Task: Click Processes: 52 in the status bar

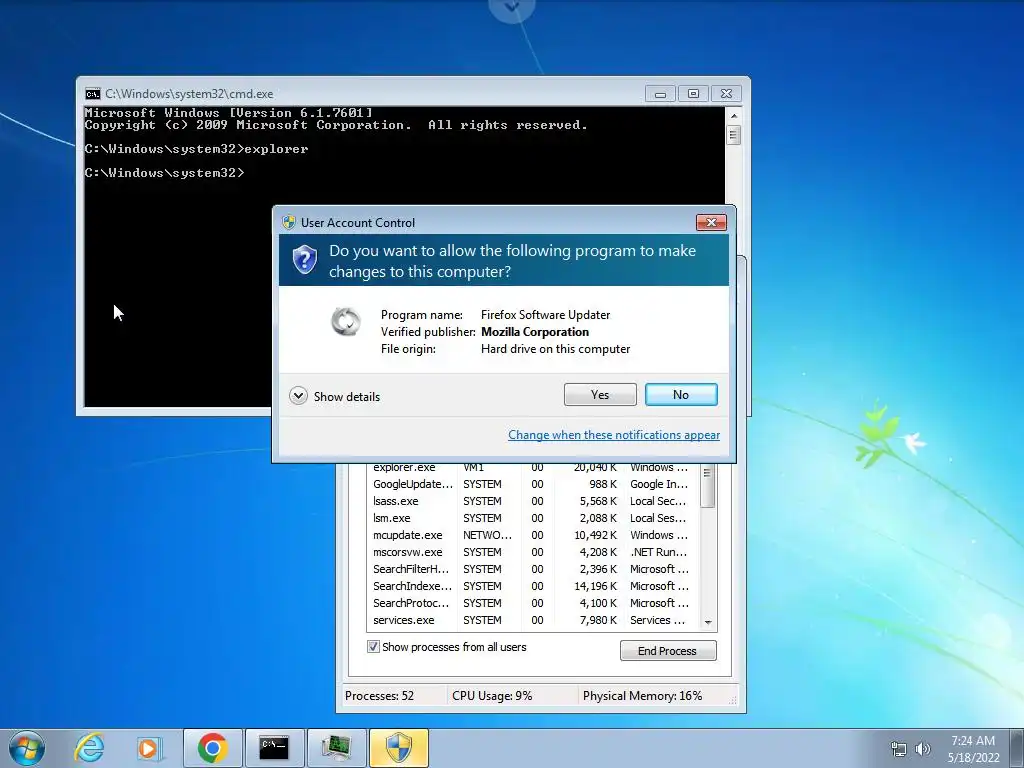Action: 379,696
